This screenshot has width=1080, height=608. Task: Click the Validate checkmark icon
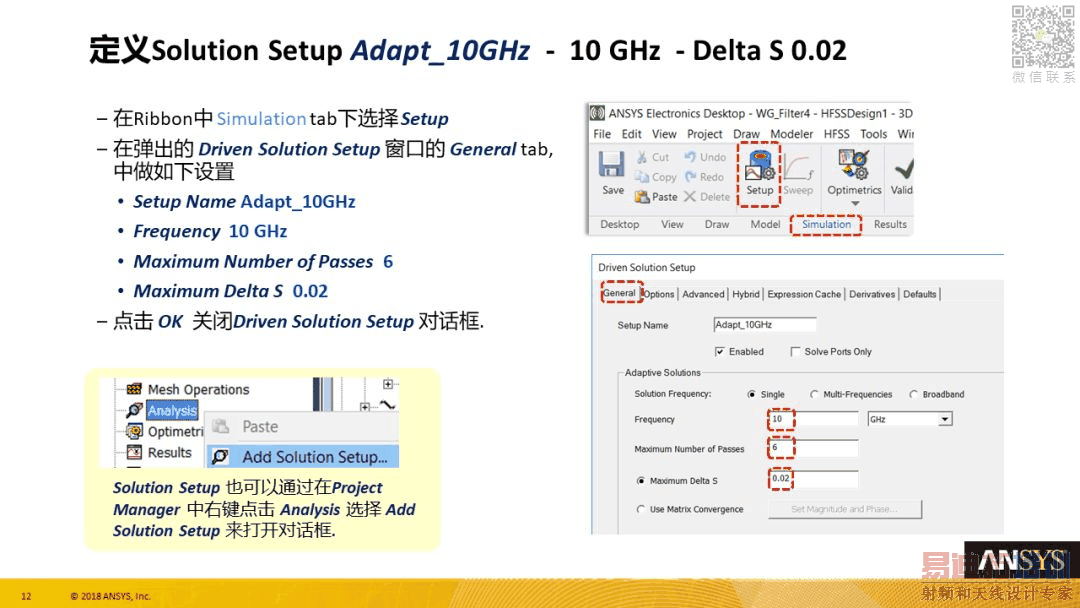point(903,167)
